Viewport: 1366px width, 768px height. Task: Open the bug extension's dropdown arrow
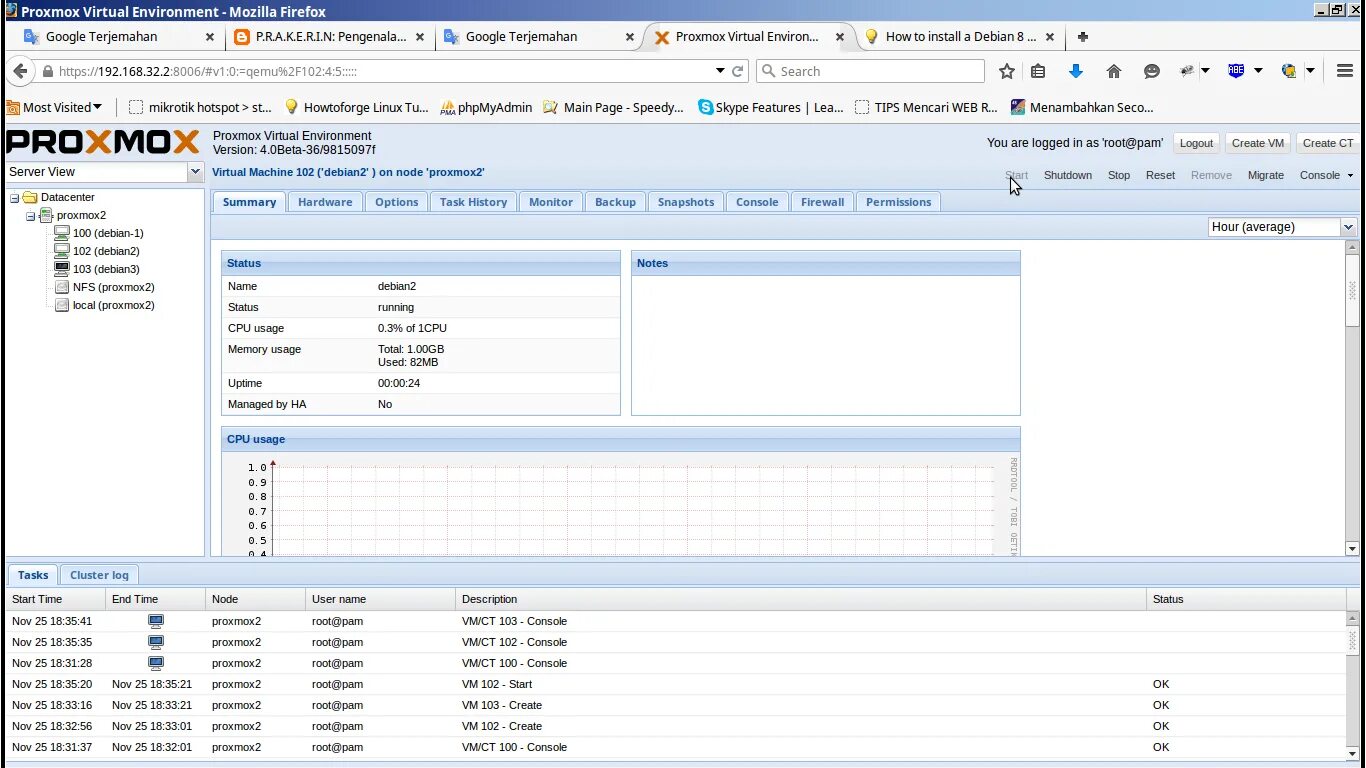[1206, 71]
